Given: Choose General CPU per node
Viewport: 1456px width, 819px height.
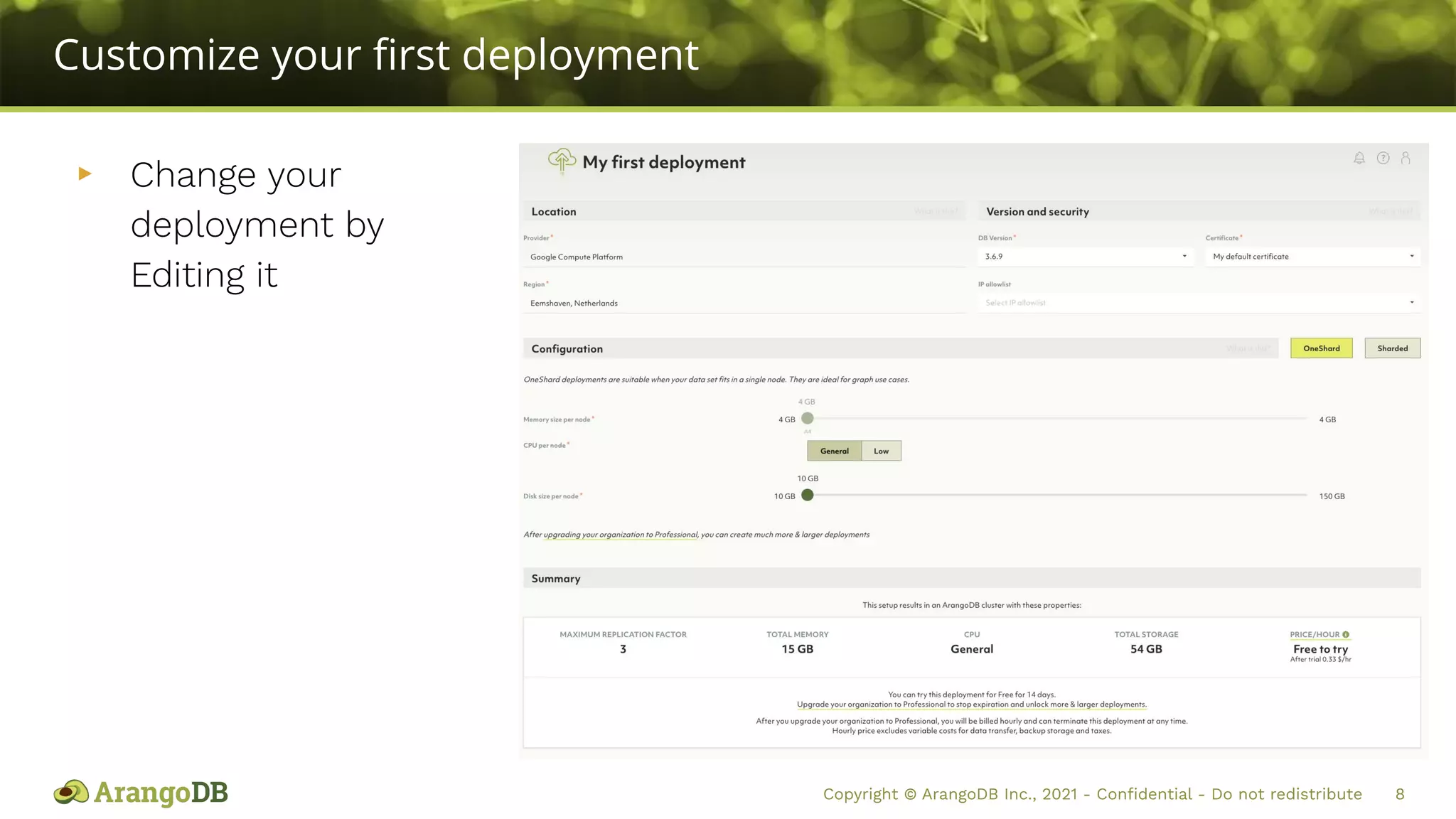Looking at the screenshot, I should 834,451.
